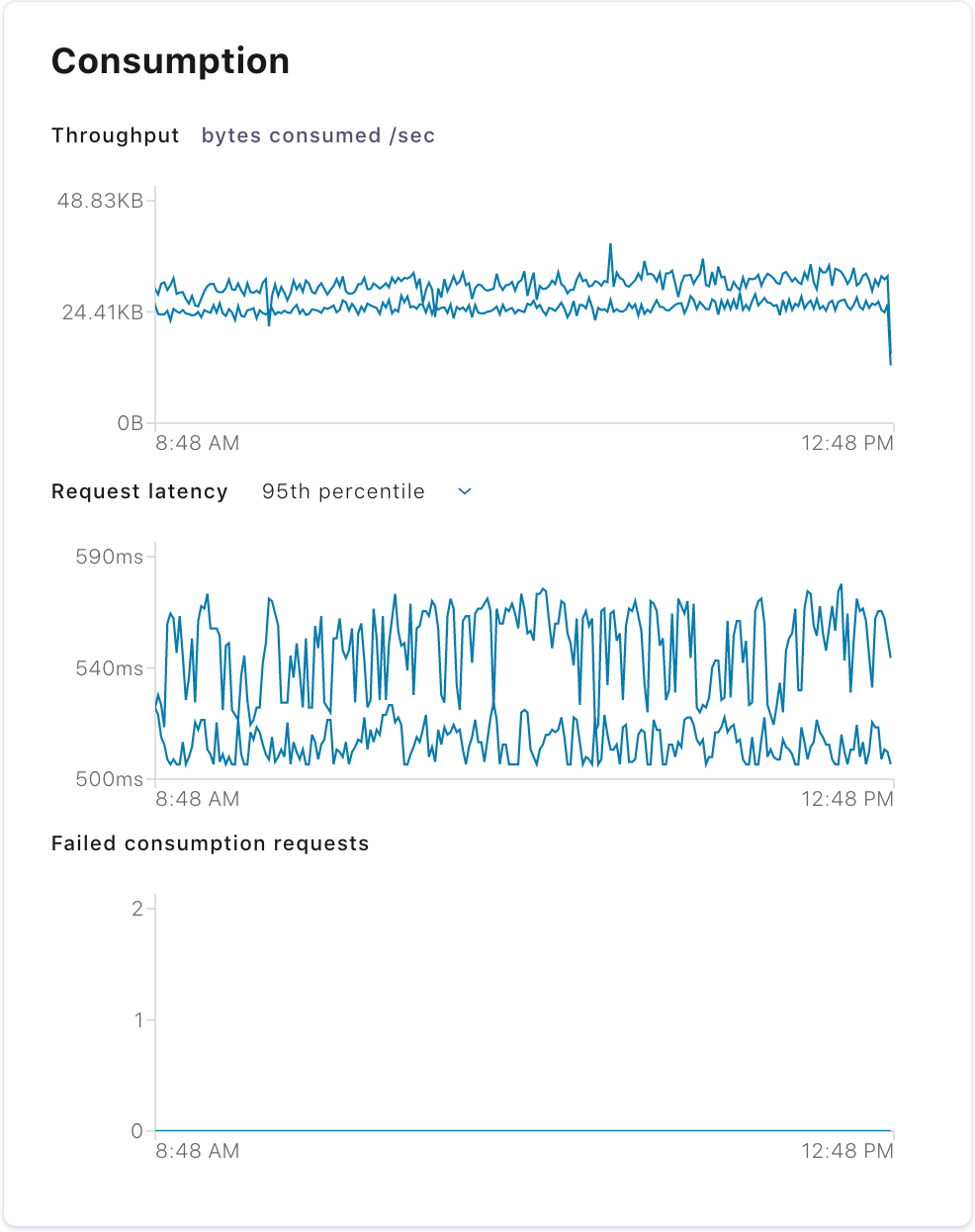Click the 2 tick on the Failed requests axis
The image size is (975, 1232).
[x=137, y=909]
